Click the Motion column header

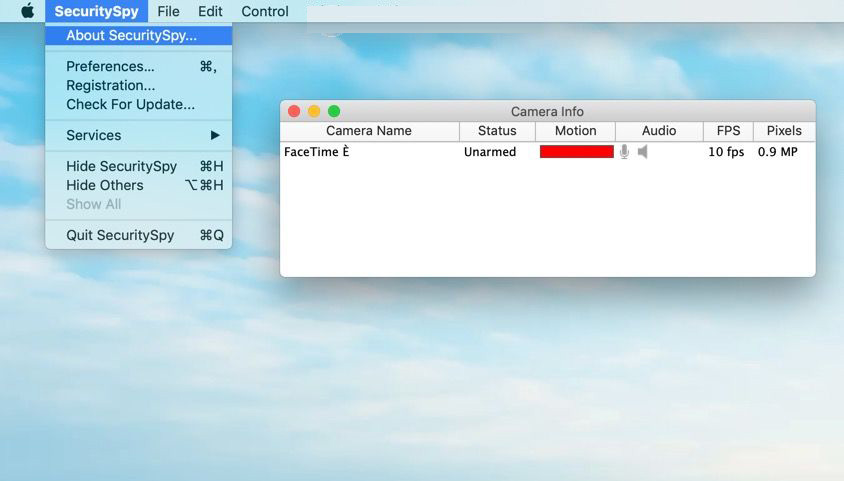tap(575, 131)
